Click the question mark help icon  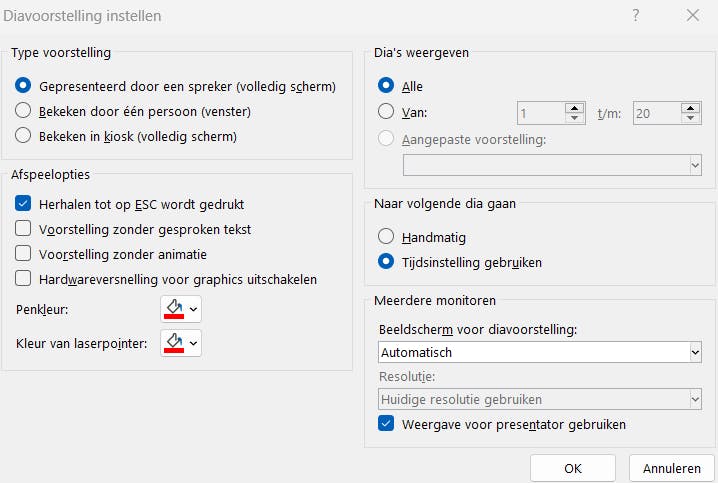pyautogui.click(x=635, y=16)
